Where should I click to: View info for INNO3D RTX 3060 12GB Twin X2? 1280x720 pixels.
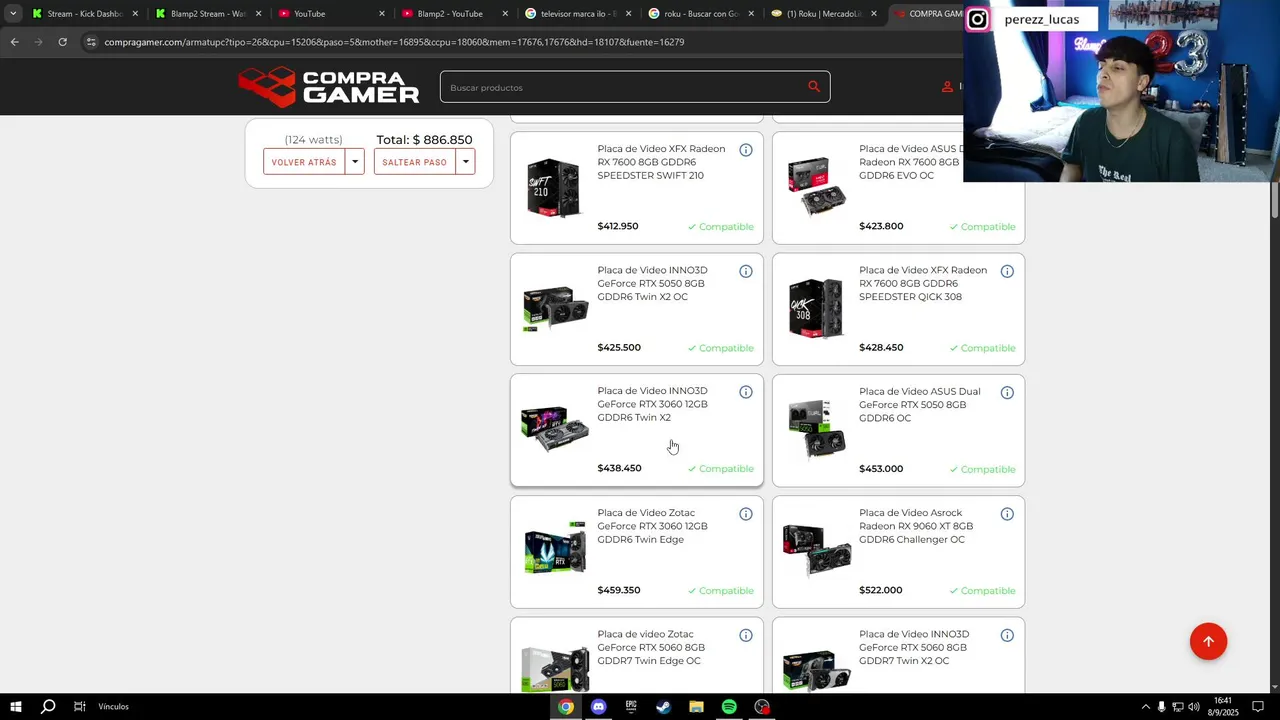tap(746, 392)
